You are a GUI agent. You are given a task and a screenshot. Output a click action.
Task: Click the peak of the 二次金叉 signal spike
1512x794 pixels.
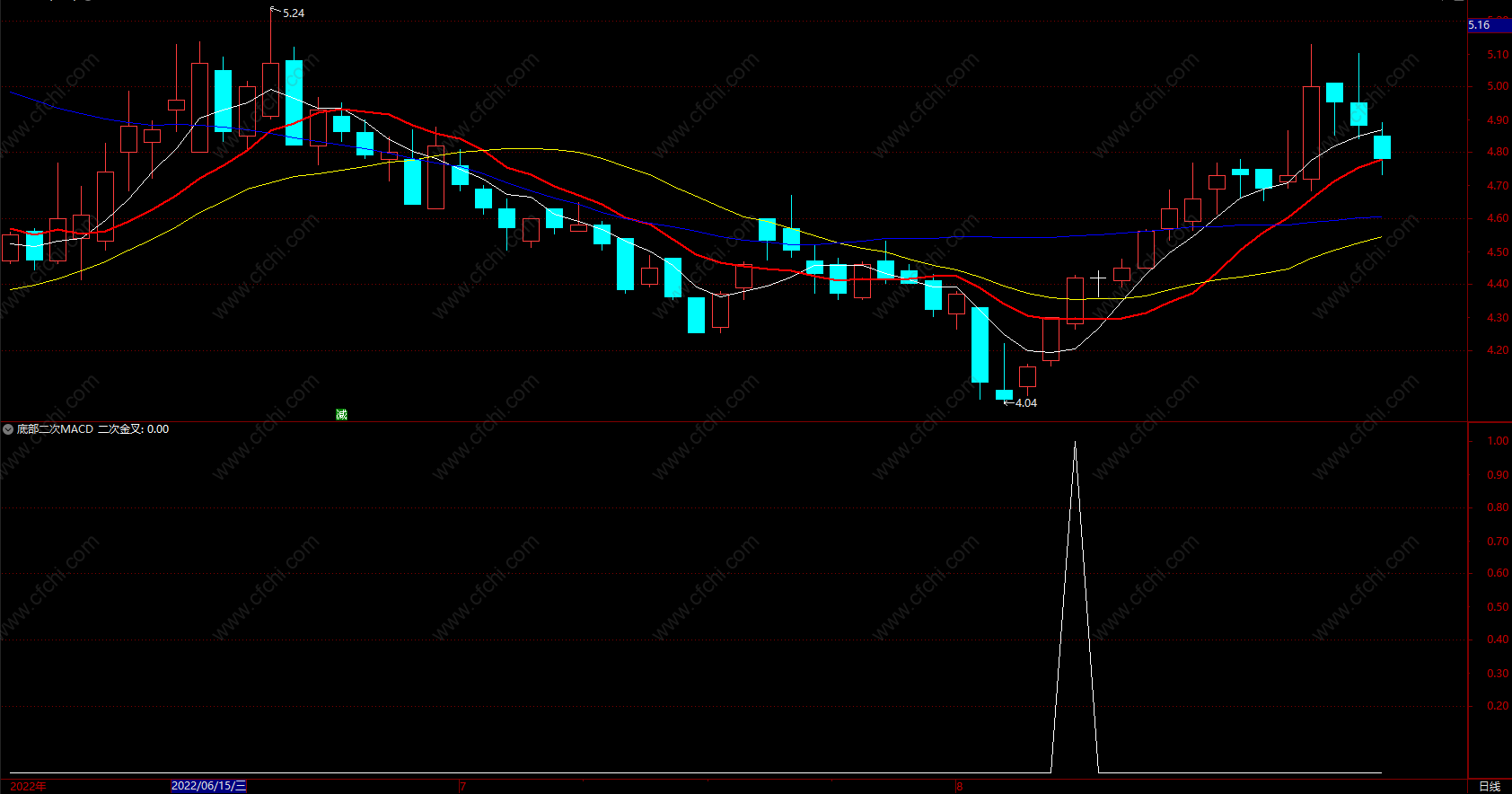tap(1075, 443)
